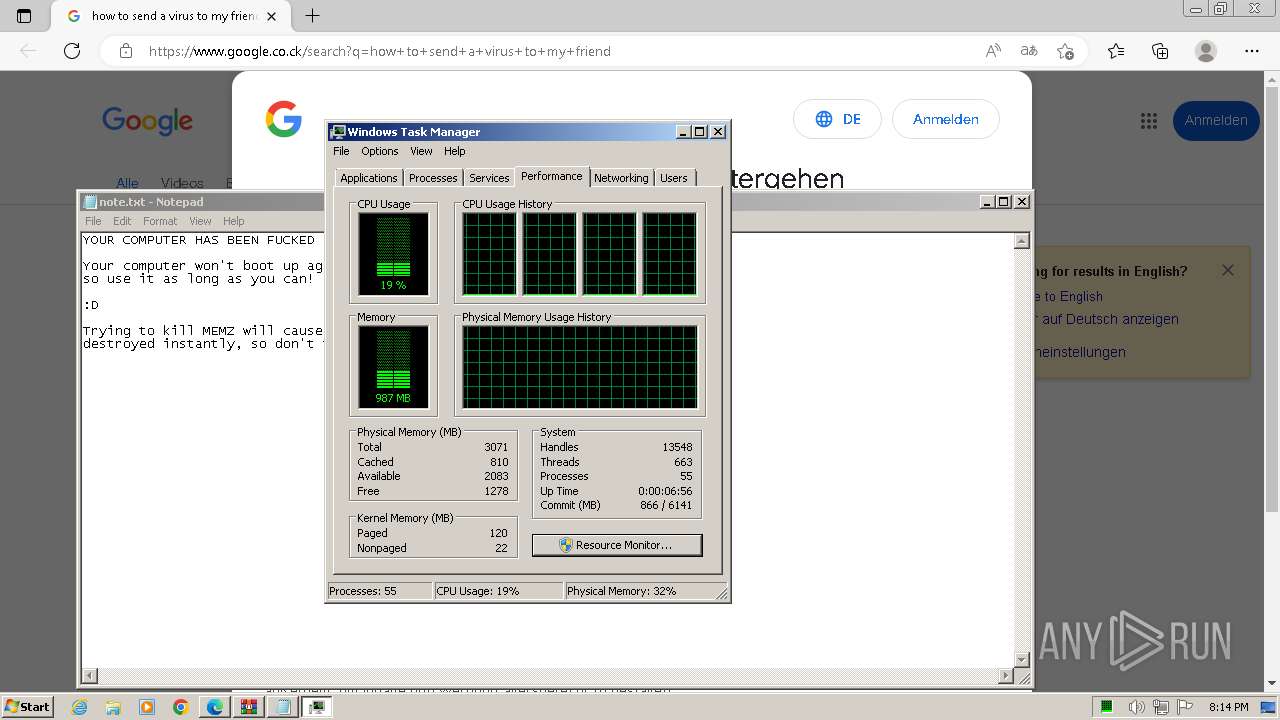Click the taskbar clock showing 8:14 PM
This screenshot has width=1280, height=720.
(x=1228, y=707)
